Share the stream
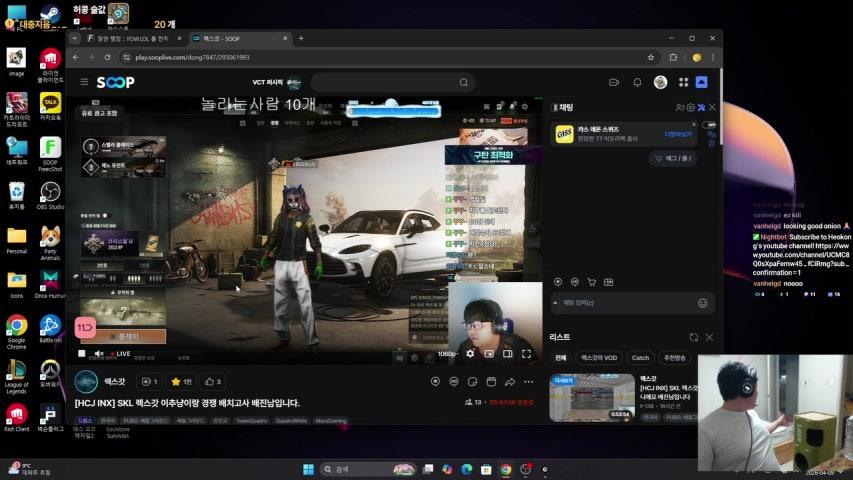This screenshot has width=853, height=480. pos(510,382)
